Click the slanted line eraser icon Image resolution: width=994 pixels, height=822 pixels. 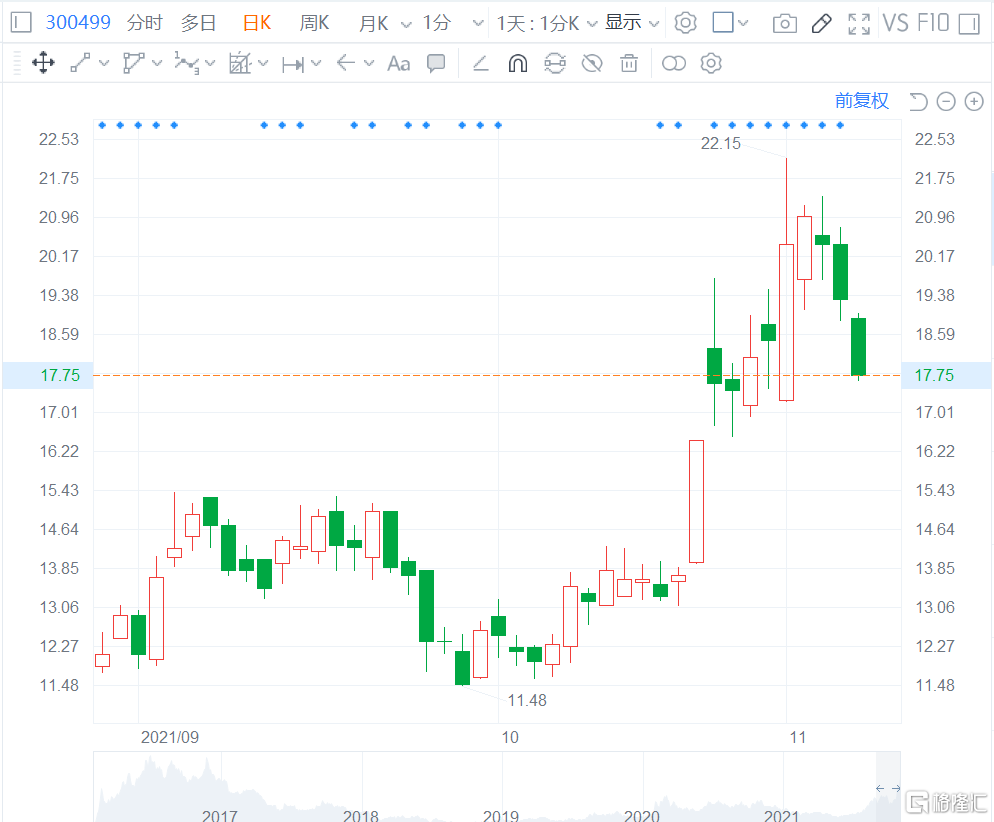(x=481, y=63)
